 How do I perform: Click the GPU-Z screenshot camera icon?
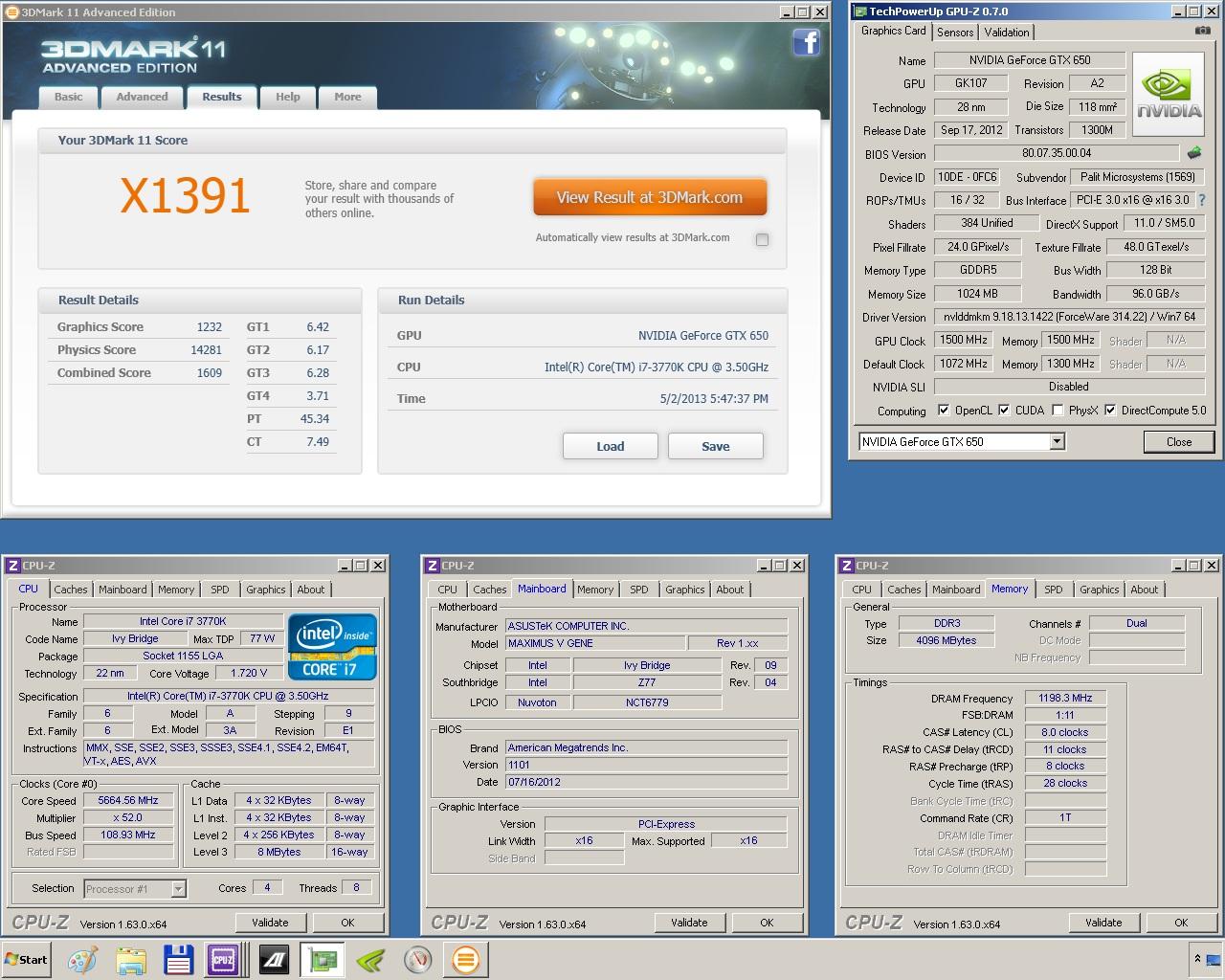(1202, 31)
